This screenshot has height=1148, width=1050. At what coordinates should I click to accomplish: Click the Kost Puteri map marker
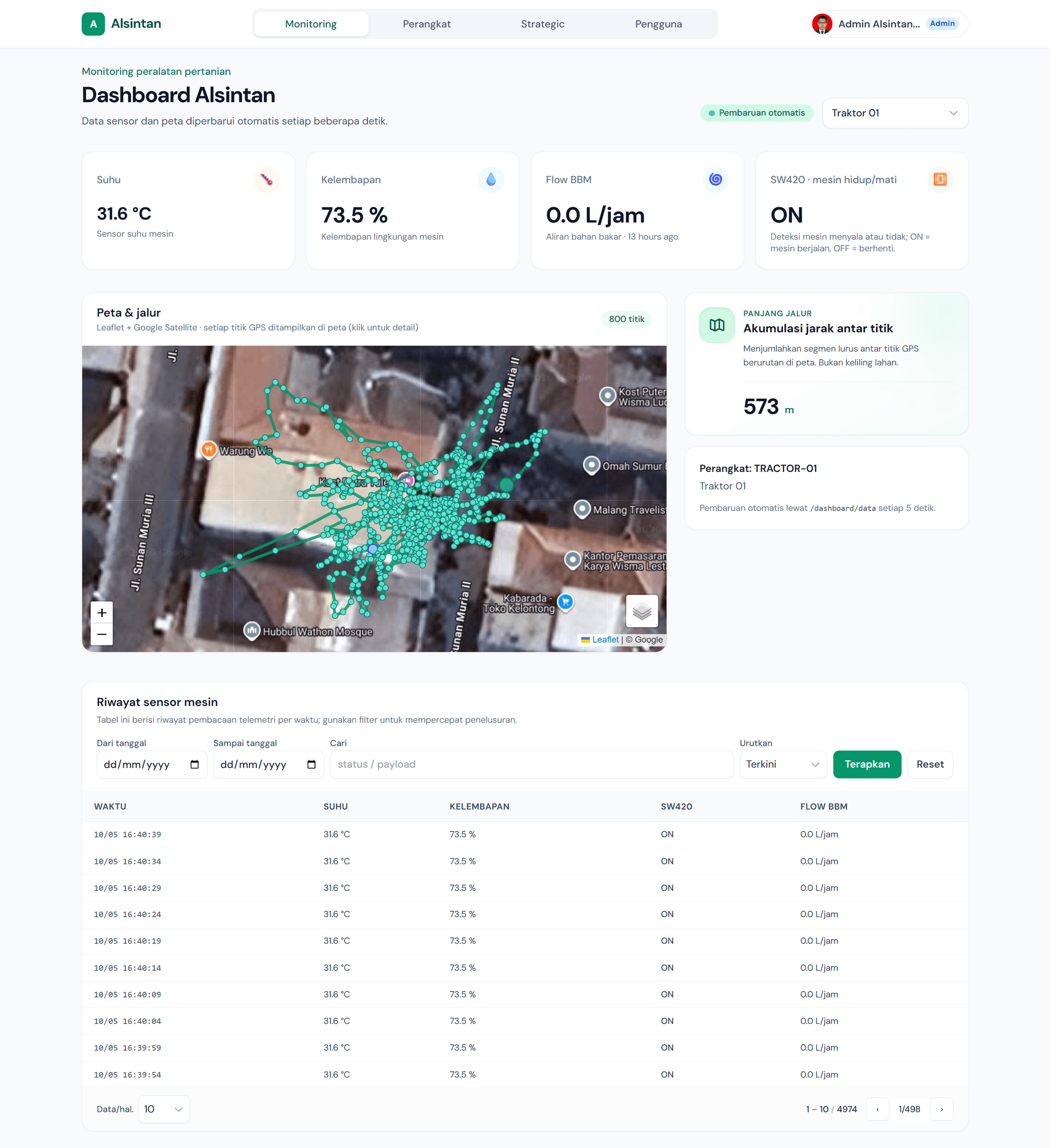tap(608, 395)
